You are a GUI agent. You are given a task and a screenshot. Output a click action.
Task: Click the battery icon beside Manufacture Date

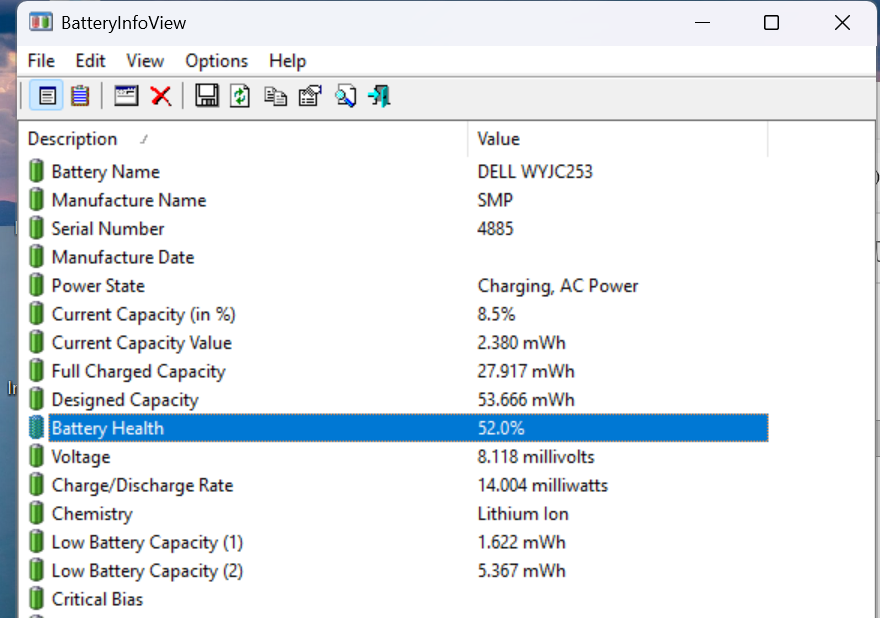click(36, 257)
